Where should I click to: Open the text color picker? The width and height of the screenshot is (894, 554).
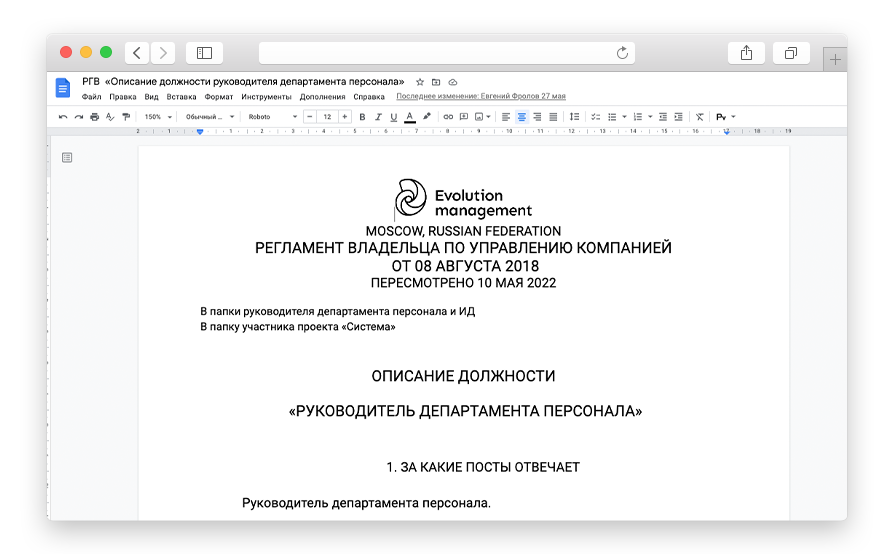[410, 117]
